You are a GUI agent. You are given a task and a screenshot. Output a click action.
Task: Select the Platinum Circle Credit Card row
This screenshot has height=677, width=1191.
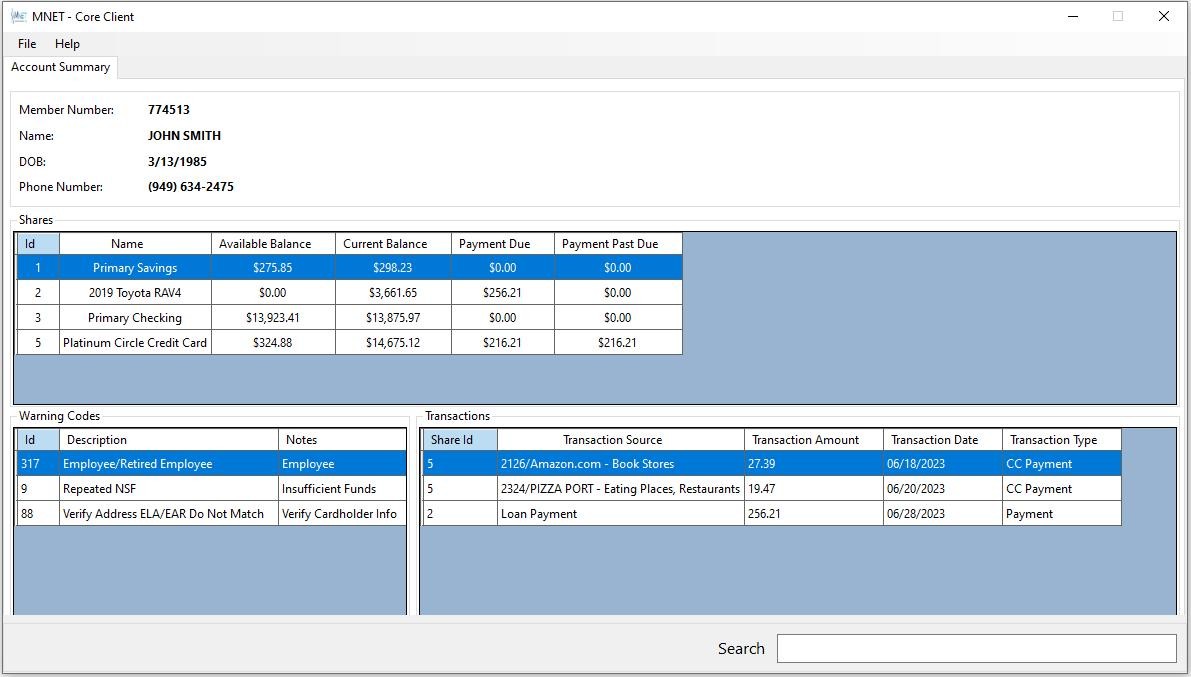(349, 343)
